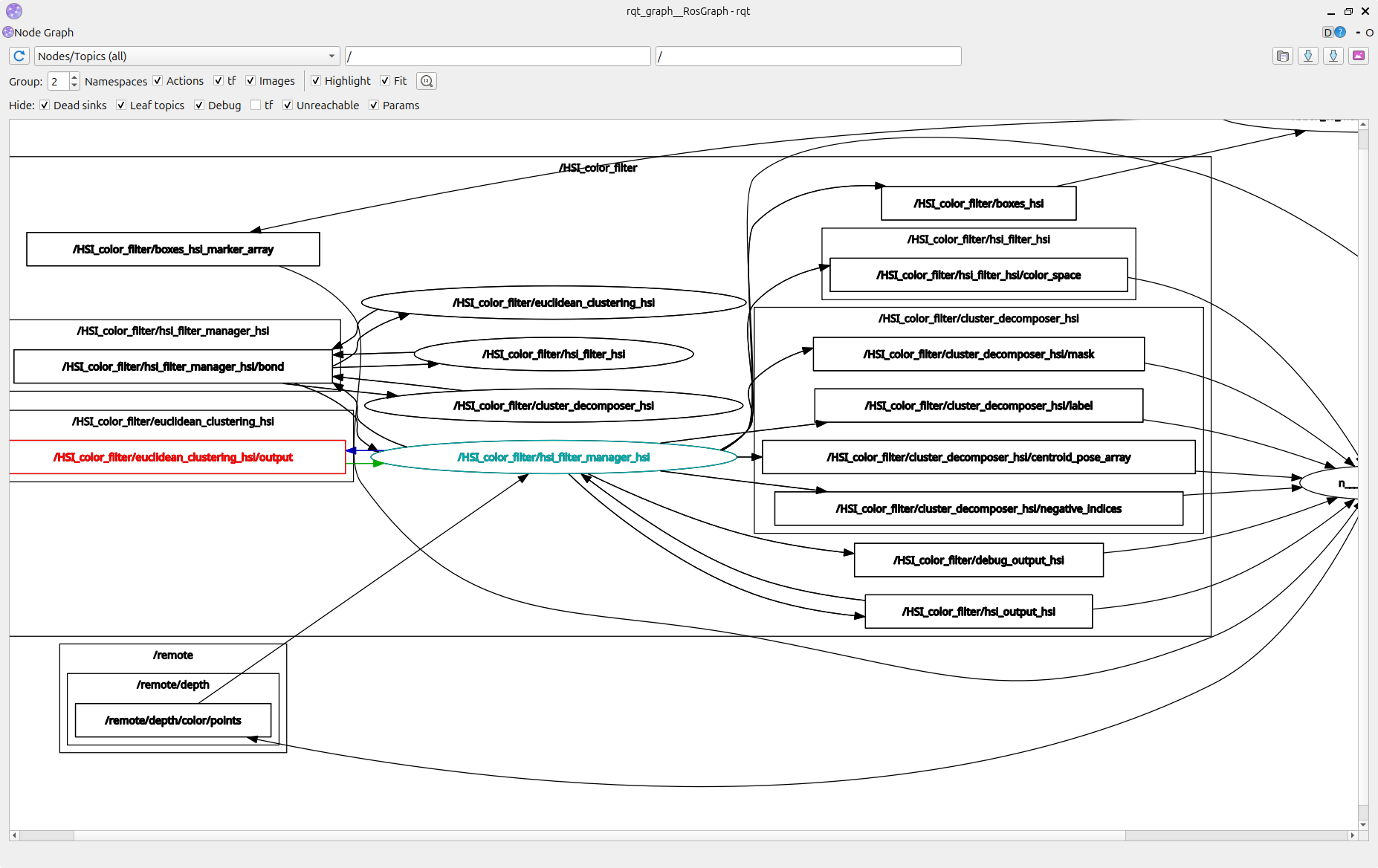Select the hsi_filter_manager_hsi teal ellipse node
This screenshot has width=1378, height=868.
pyautogui.click(x=553, y=458)
